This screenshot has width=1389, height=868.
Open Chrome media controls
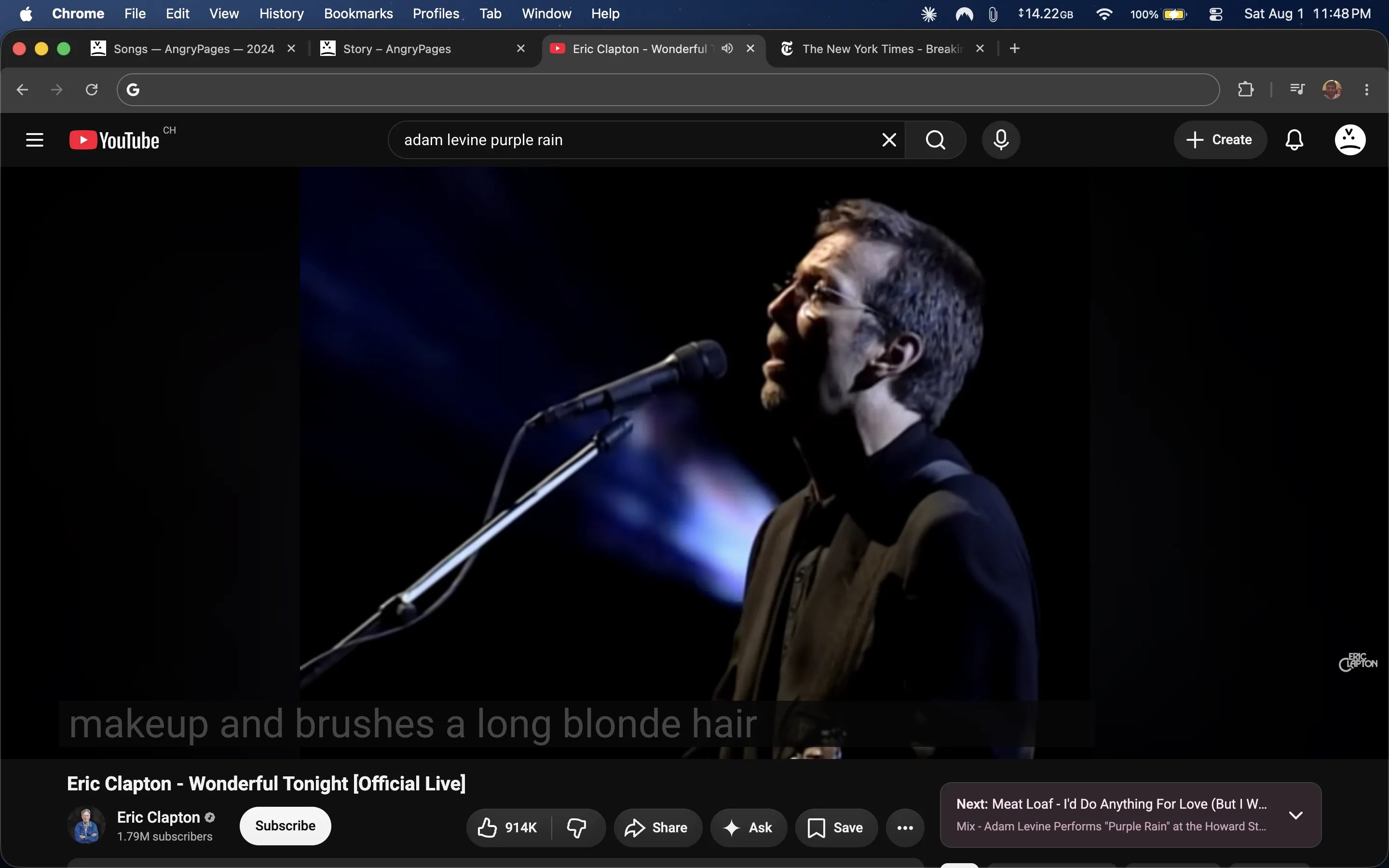pyautogui.click(x=1297, y=90)
